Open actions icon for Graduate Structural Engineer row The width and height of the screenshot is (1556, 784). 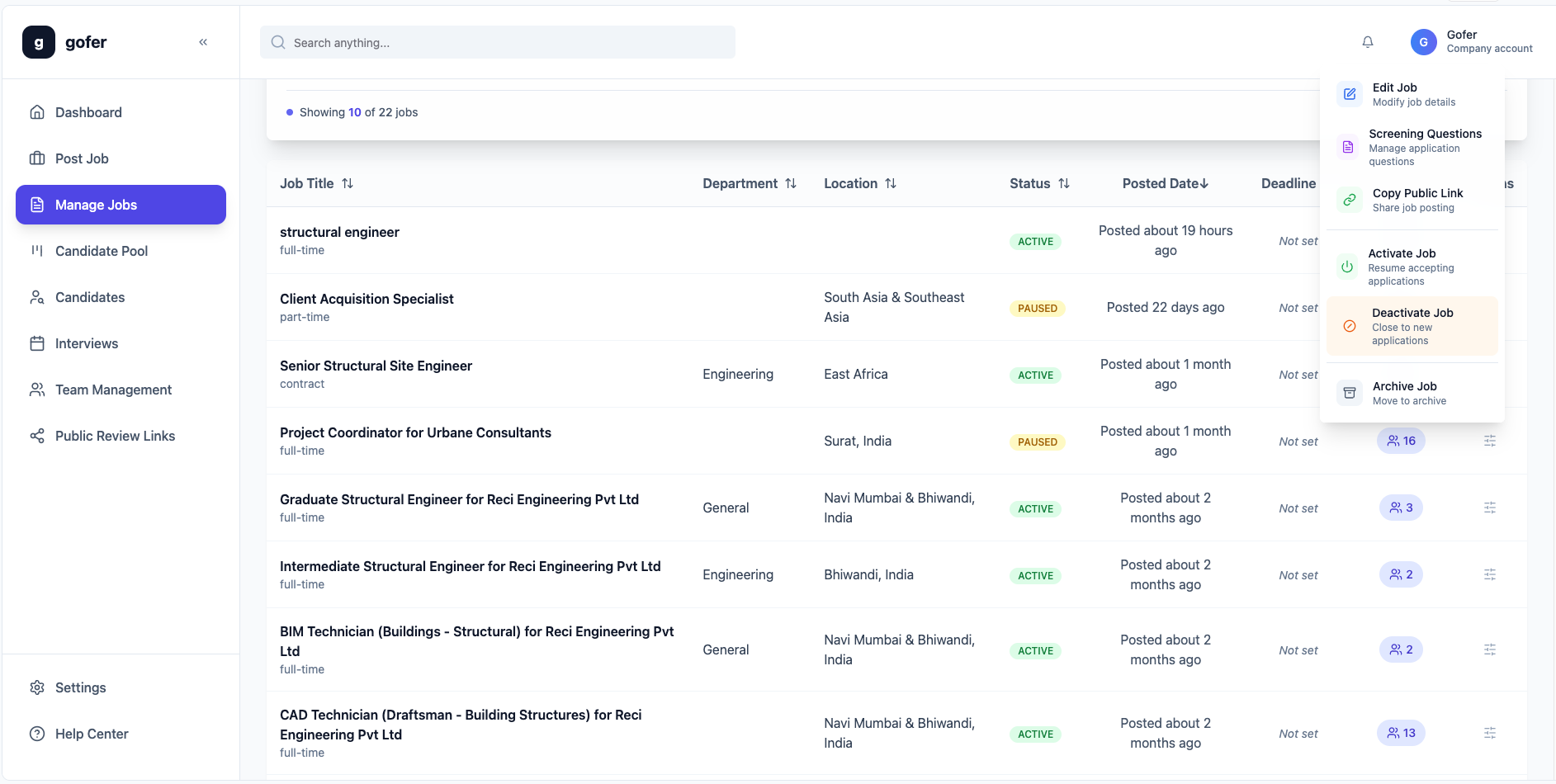click(1489, 508)
